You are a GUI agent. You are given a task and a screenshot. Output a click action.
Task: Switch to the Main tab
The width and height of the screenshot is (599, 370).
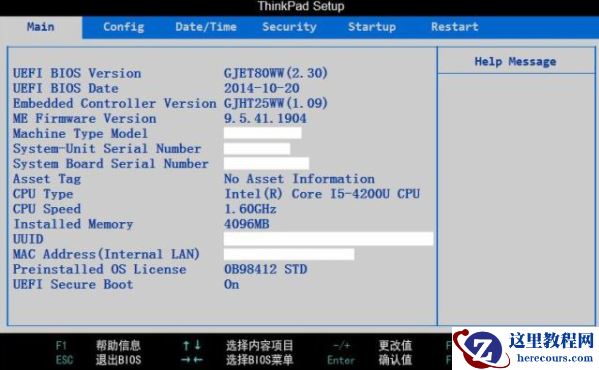point(40,27)
